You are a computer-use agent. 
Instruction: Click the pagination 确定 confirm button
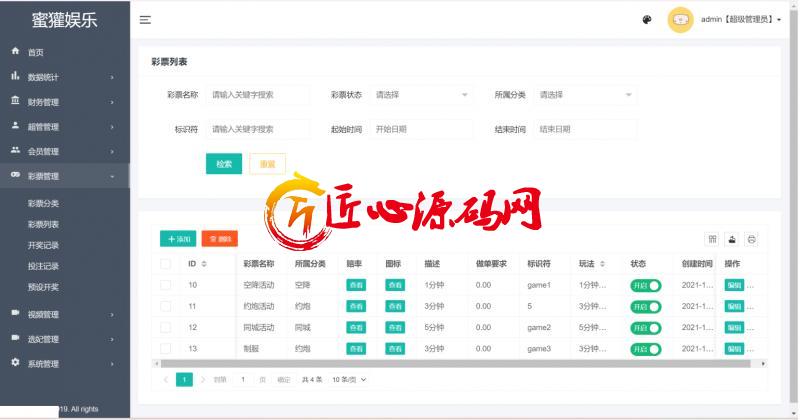pos(284,380)
